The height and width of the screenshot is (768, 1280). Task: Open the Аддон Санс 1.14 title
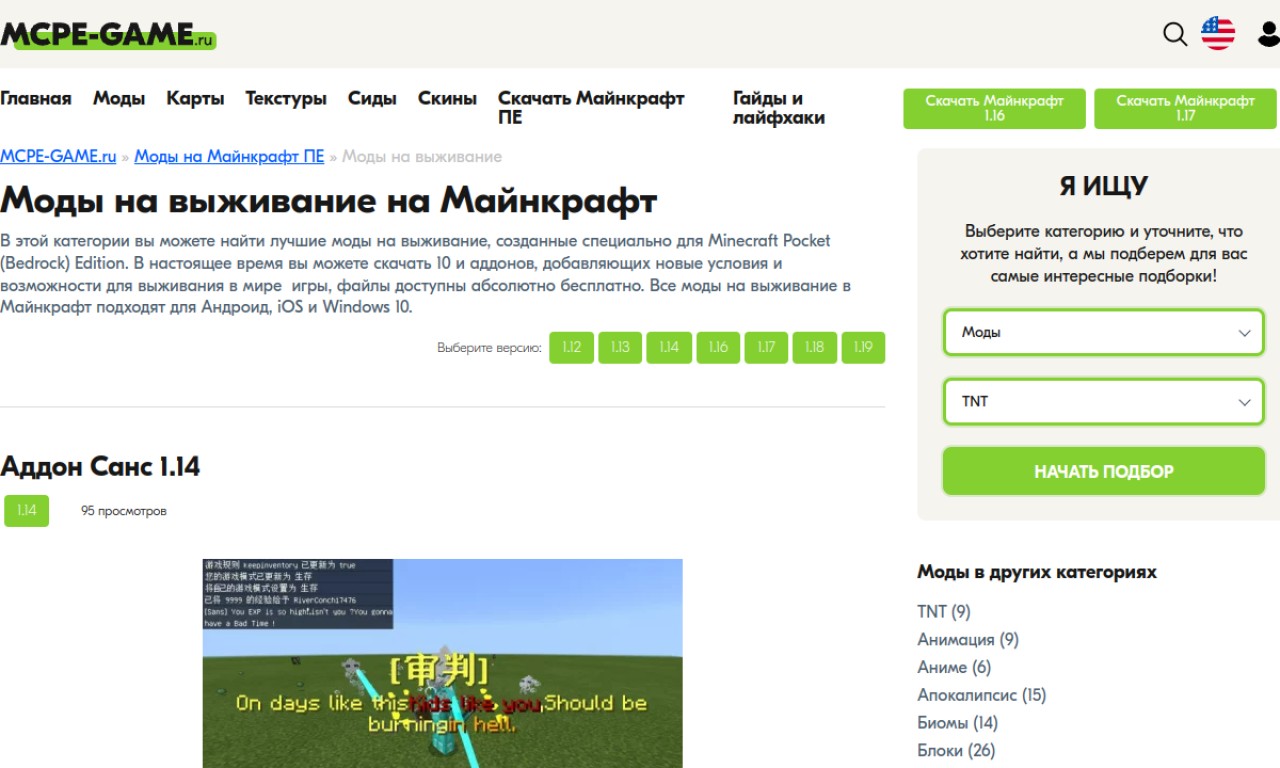[x=100, y=466]
